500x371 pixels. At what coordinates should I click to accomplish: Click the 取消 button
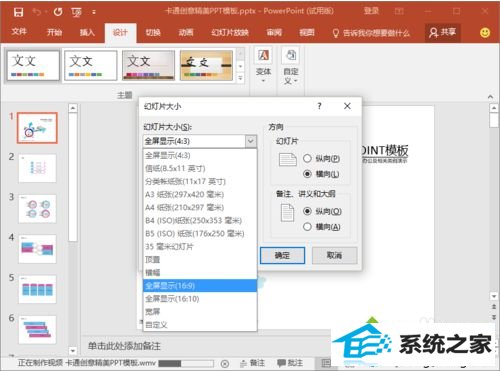(x=334, y=255)
